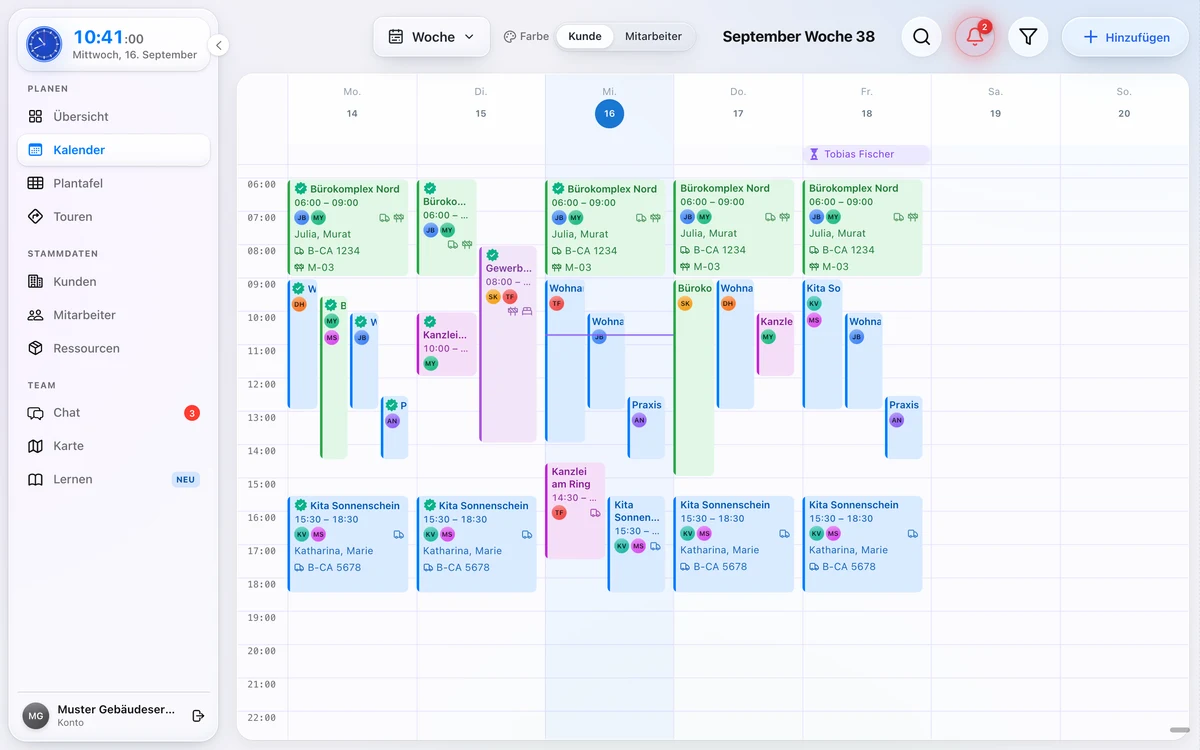
Task: Open Karte map icon in sidebar
Action: point(35,446)
